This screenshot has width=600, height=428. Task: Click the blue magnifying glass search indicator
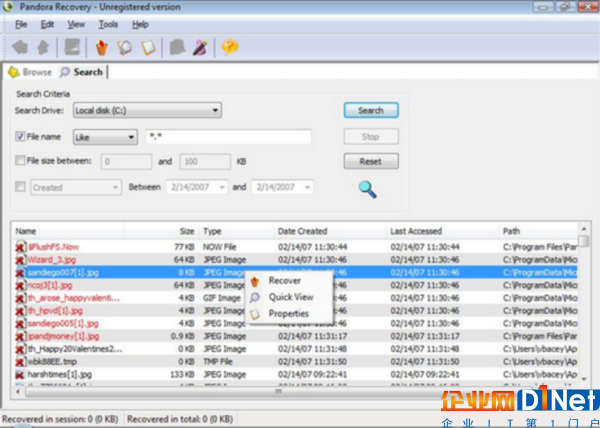pyautogui.click(x=367, y=190)
